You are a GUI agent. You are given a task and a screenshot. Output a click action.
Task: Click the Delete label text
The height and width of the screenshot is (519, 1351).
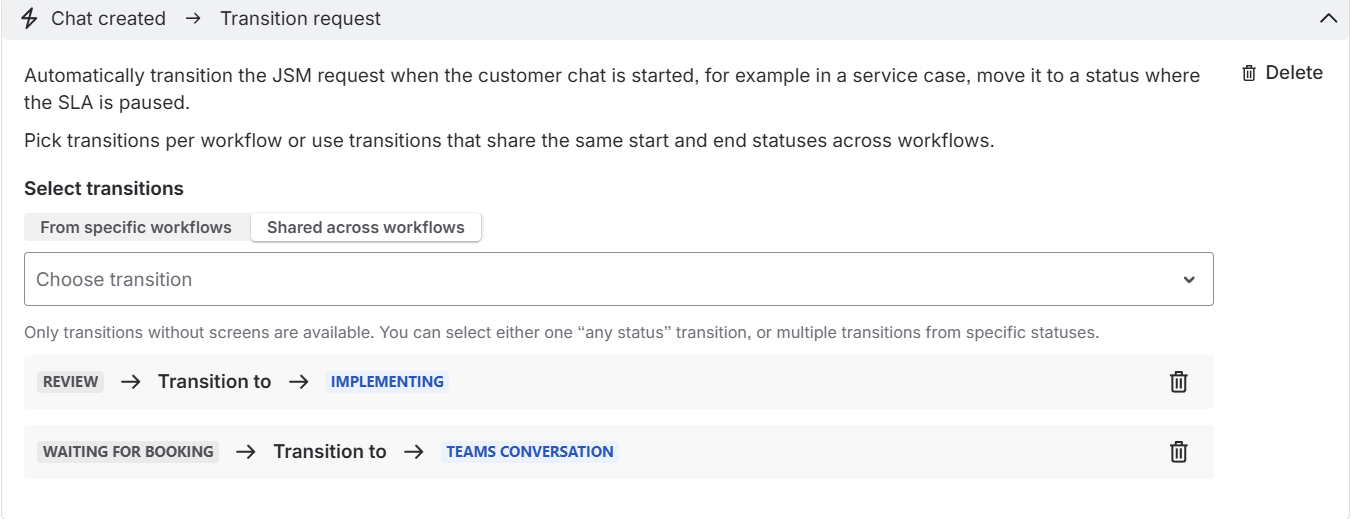click(1294, 73)
